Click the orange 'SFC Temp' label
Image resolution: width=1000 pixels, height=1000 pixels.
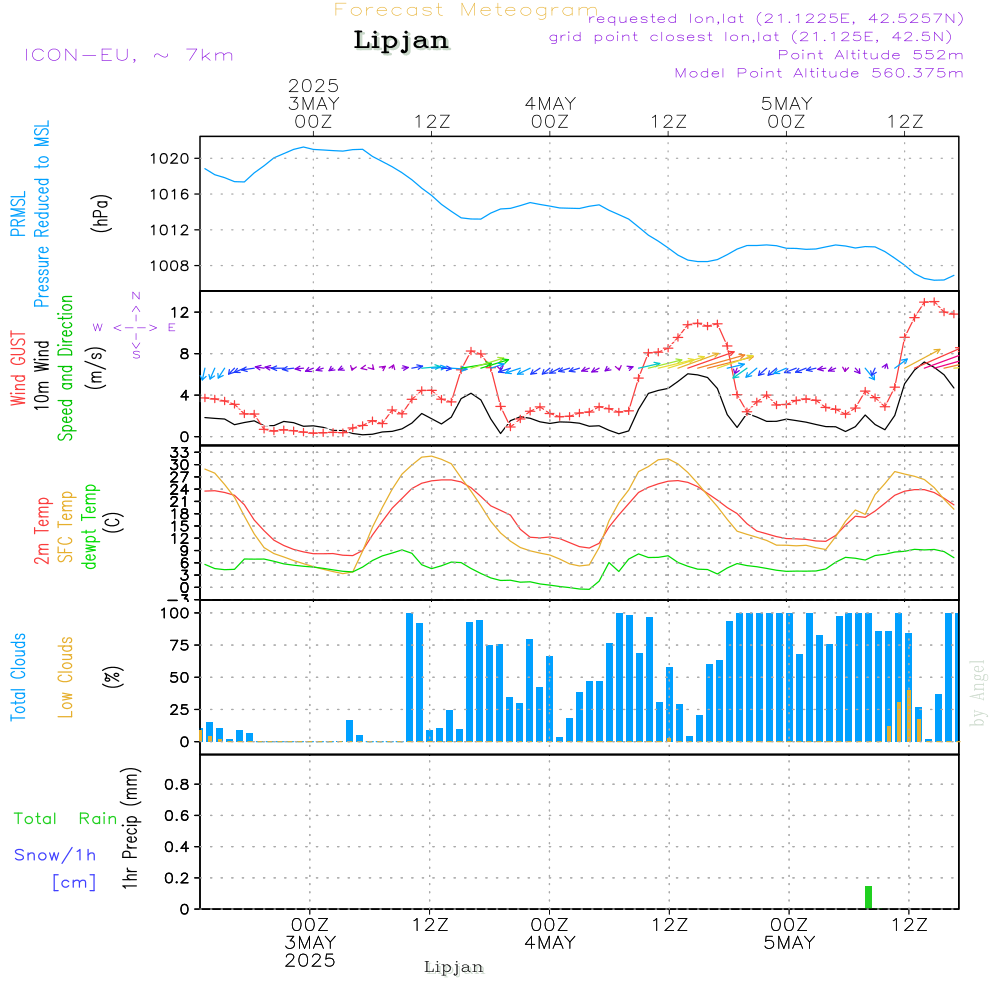pyautogui.click(x=65, y=527)
